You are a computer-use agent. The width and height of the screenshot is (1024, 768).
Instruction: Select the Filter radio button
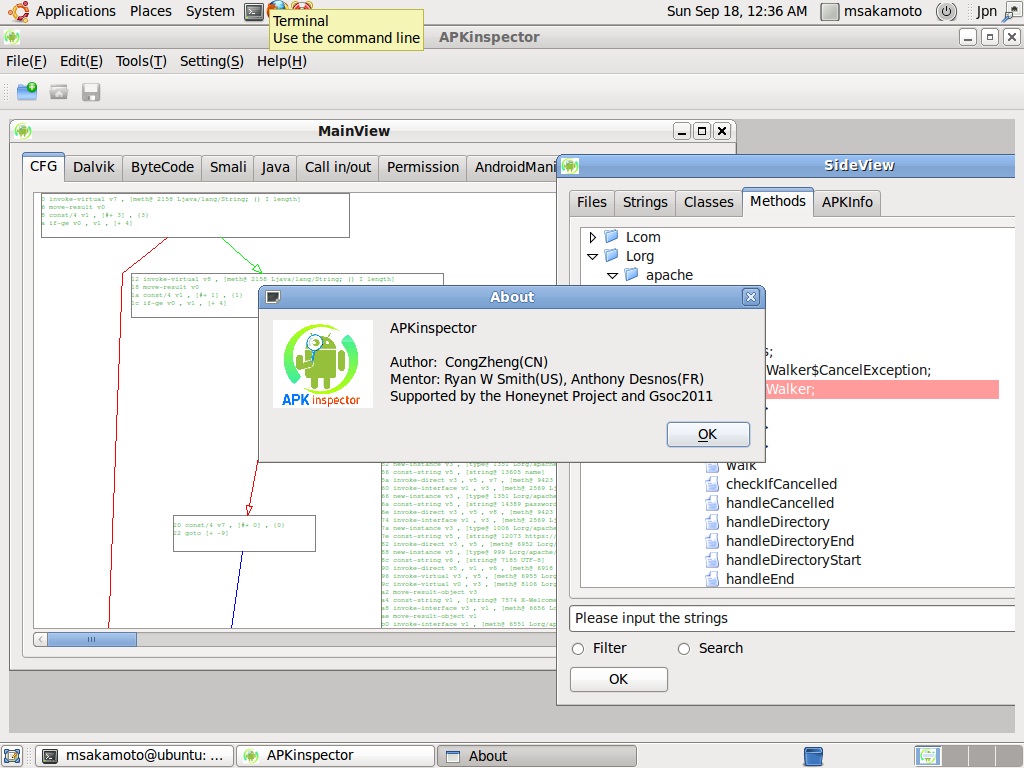pyautogui.click(x=578, y=648)
